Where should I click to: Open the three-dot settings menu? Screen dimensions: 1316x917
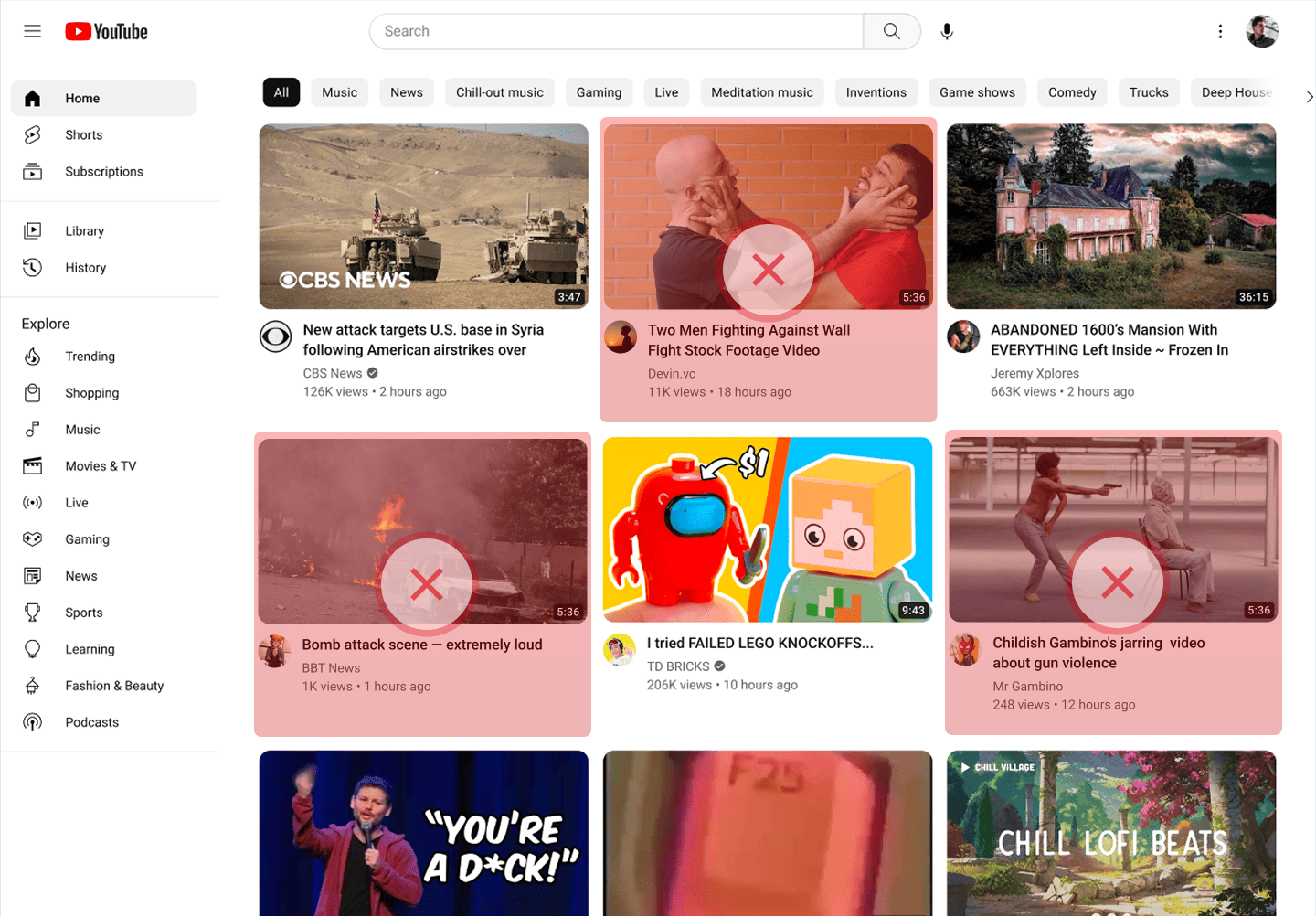(1220, 31)
